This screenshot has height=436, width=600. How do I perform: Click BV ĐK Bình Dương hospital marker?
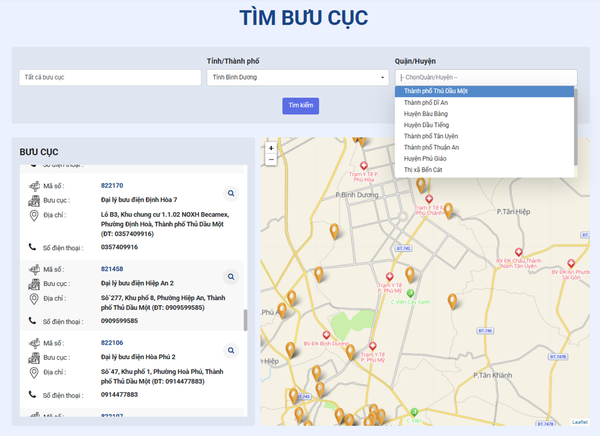(326, 335)
